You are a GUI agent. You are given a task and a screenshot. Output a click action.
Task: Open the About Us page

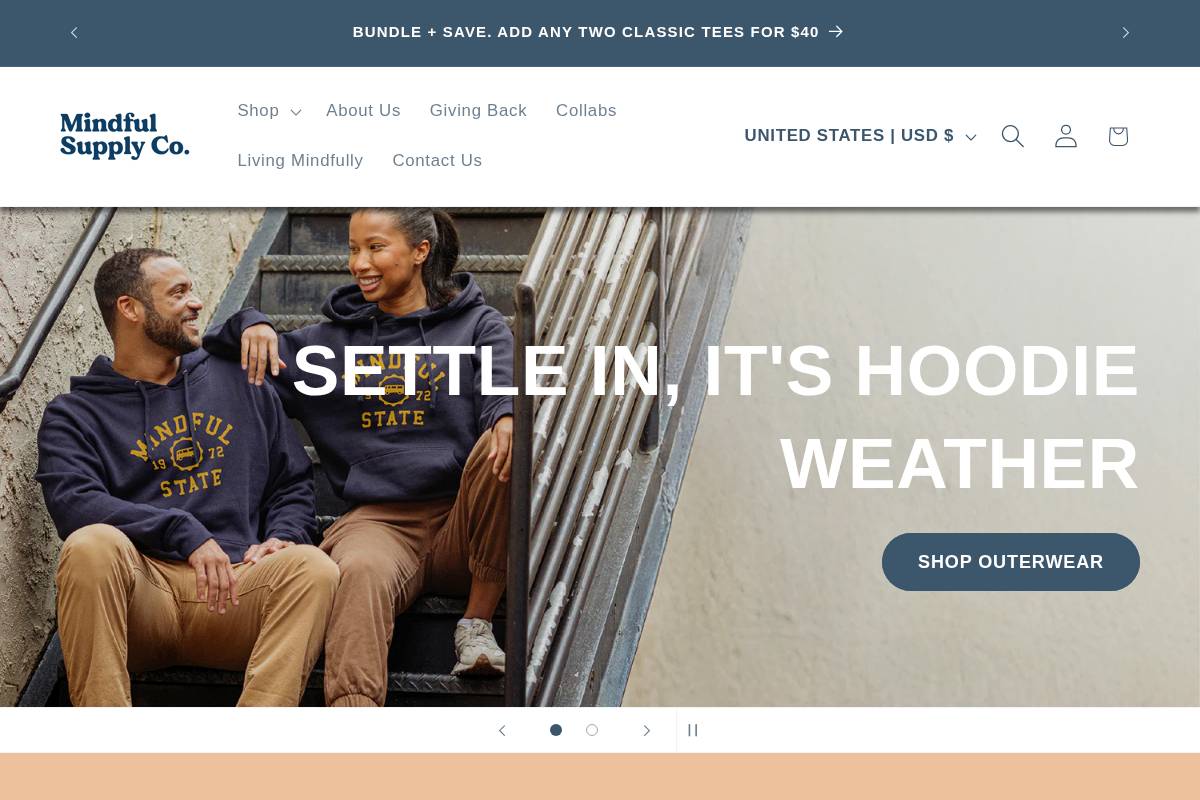click(x=363, y=111)
